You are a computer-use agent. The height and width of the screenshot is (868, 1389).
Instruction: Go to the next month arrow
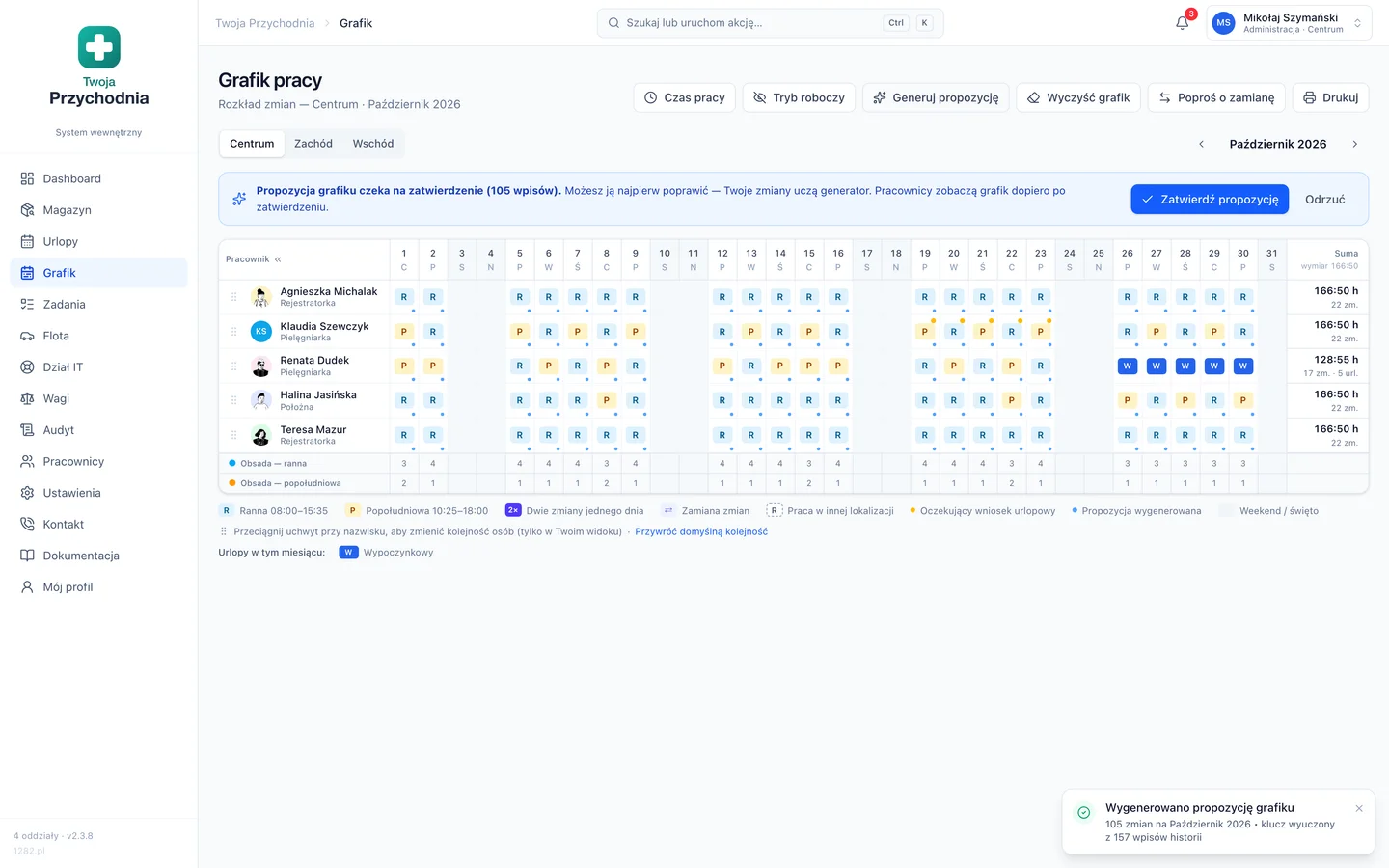[1354, 144]
